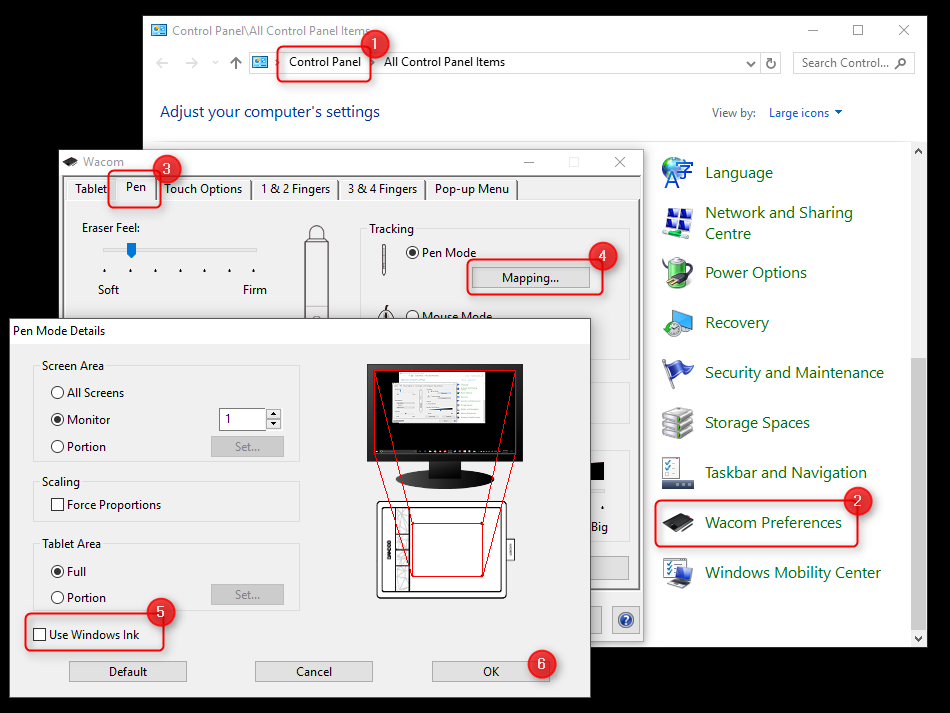Screen dimensions: 950x713
Task: Toggle the Use Windows Ink checkbox
Action: click(x=39, y=634)
